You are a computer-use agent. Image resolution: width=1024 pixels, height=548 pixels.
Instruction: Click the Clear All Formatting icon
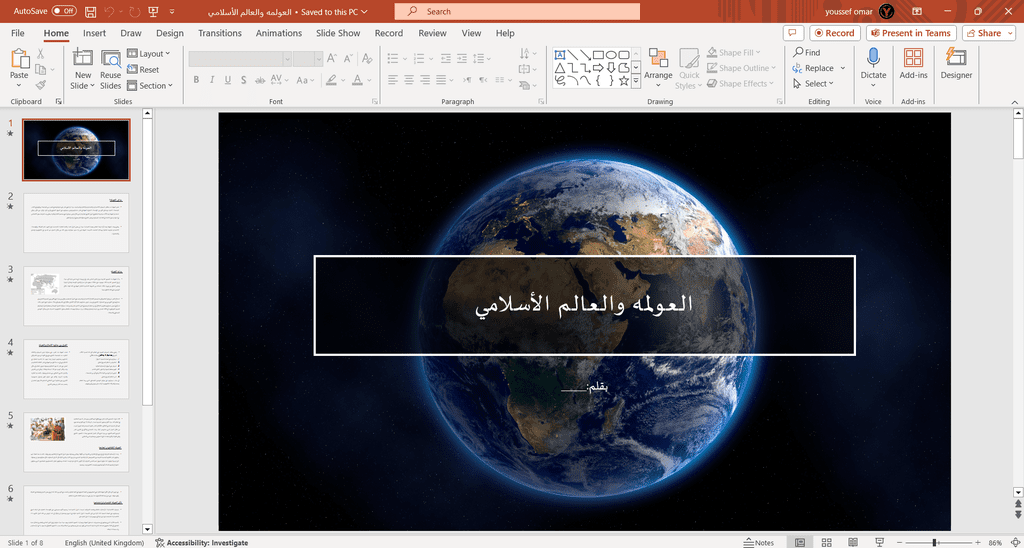[367, 58]
